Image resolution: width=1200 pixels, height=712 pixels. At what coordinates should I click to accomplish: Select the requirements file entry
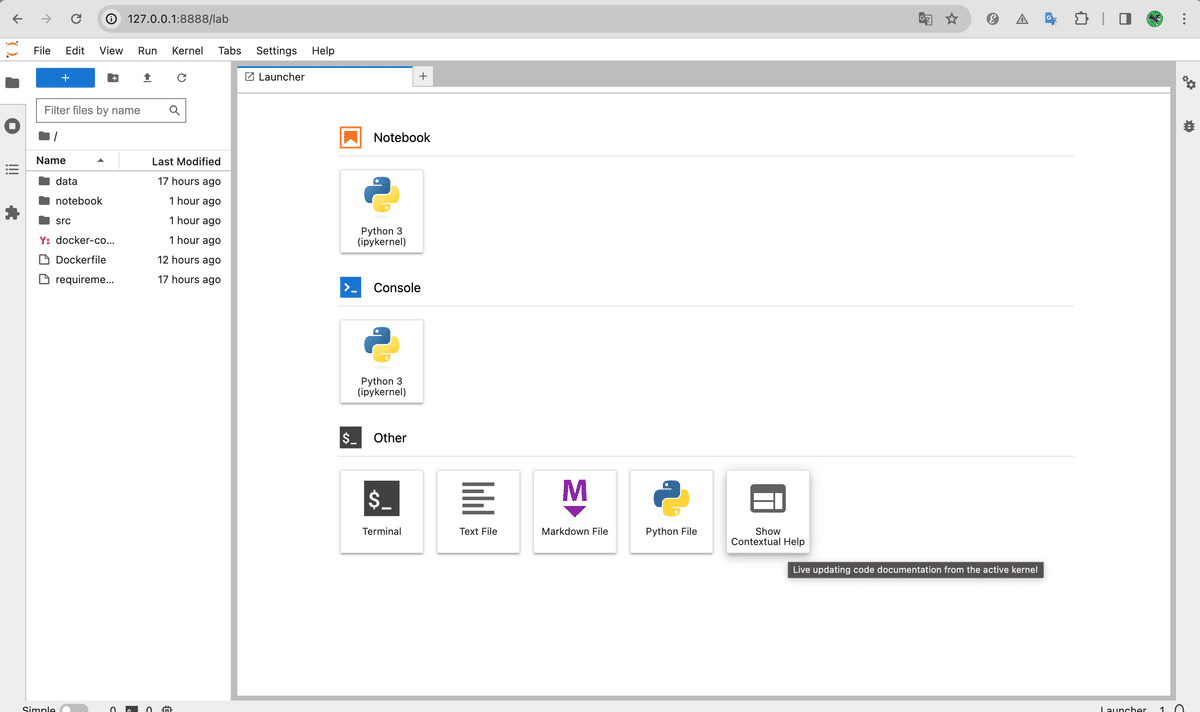click(x=129, y=280)
